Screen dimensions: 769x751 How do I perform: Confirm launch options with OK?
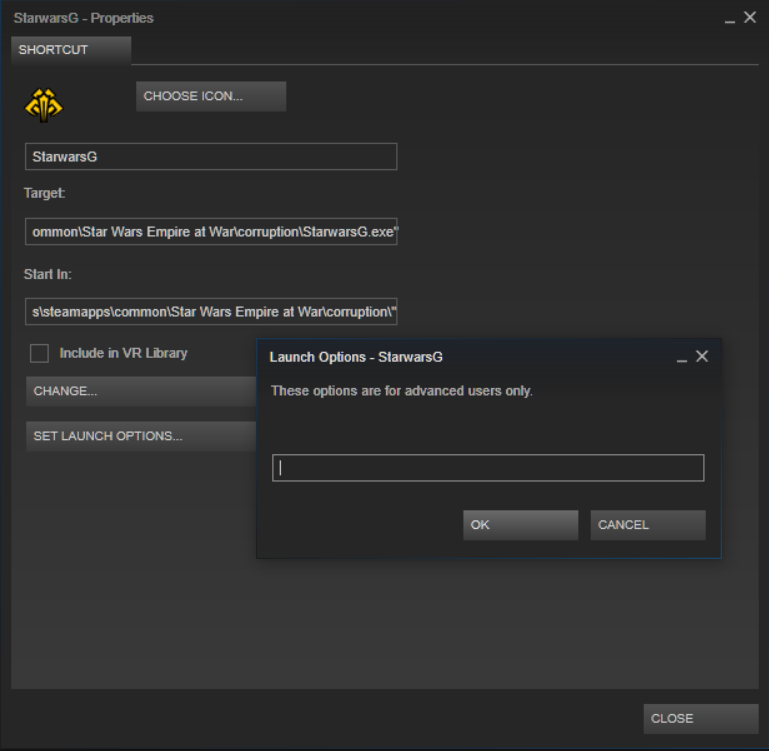520,525
